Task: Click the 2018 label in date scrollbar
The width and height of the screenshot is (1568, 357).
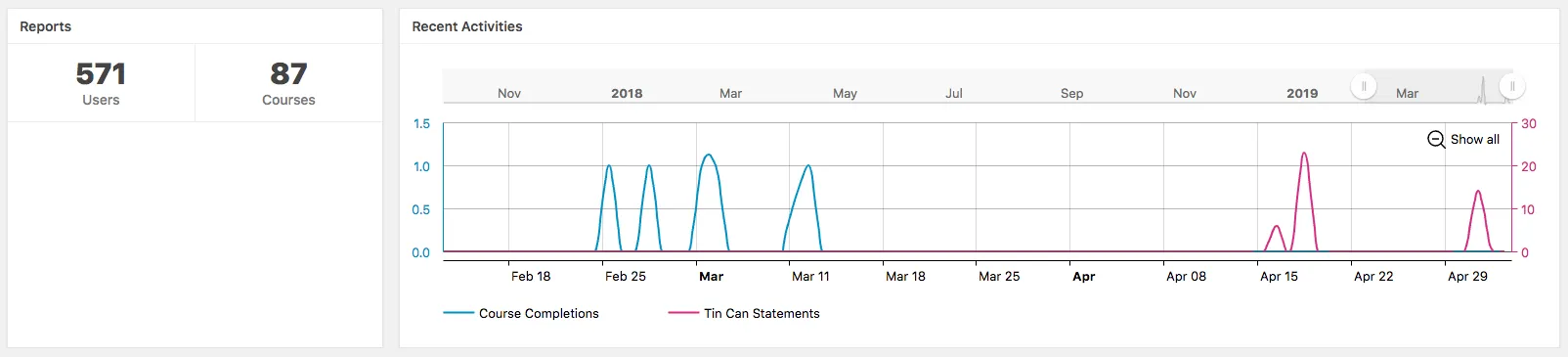Action: (627, 93)
